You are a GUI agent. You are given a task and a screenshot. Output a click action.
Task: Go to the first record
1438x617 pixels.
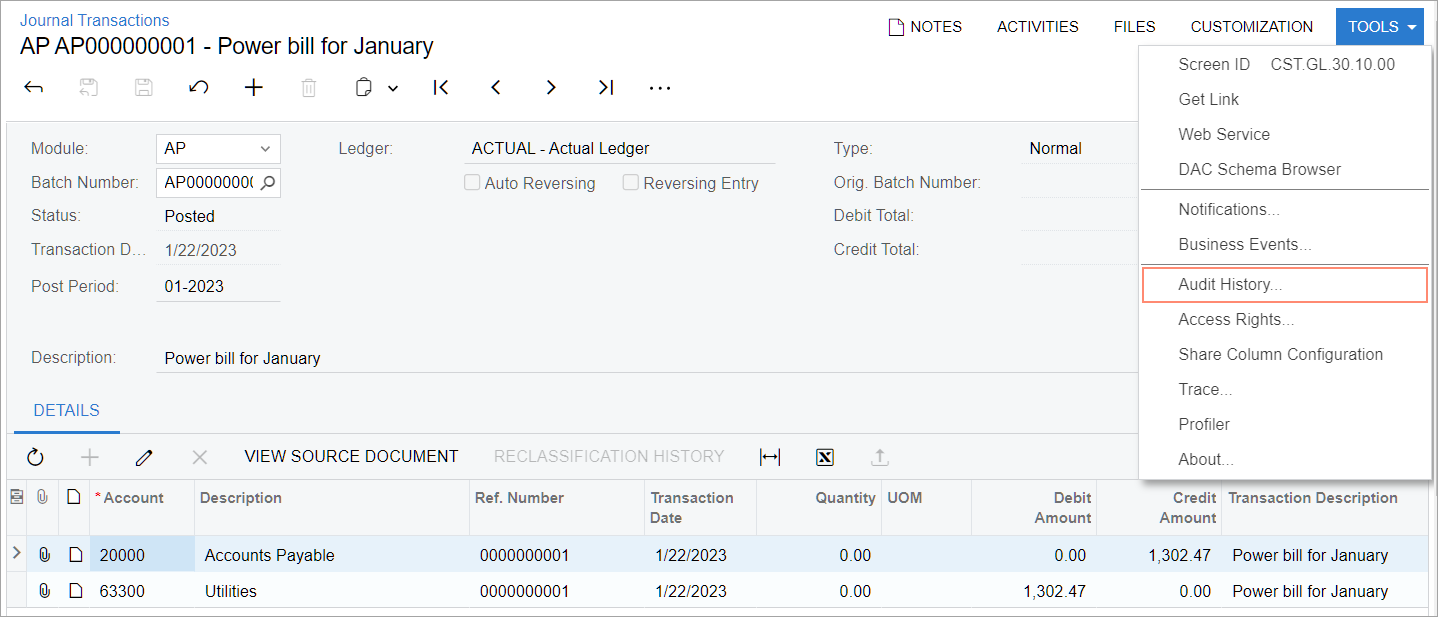tap(440, 88)
